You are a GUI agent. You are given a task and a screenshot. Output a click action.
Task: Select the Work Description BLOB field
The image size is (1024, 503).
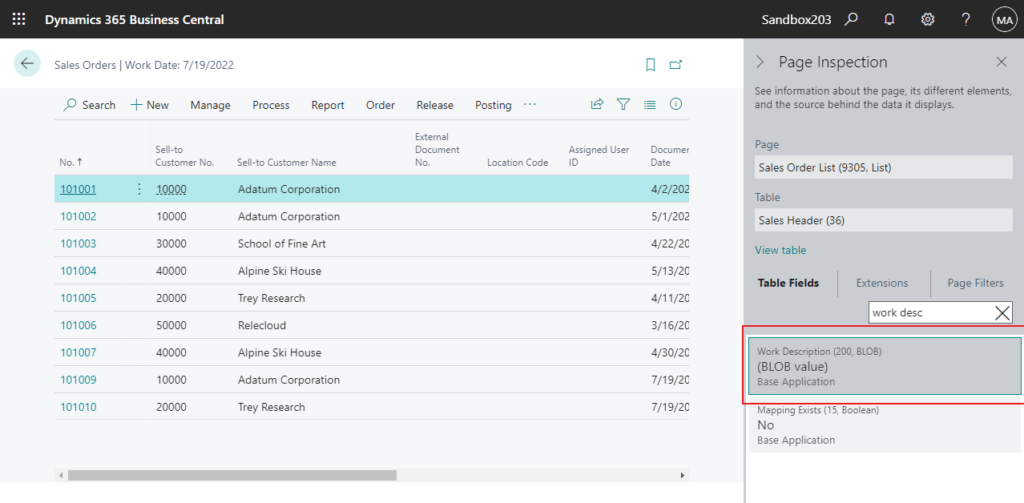(884, 366)
